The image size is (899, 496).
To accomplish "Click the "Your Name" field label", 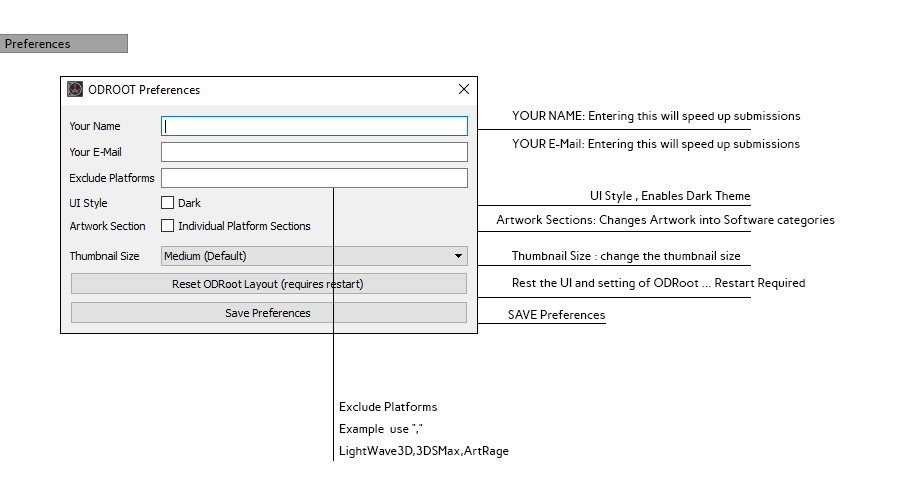I will click(95, 126).
